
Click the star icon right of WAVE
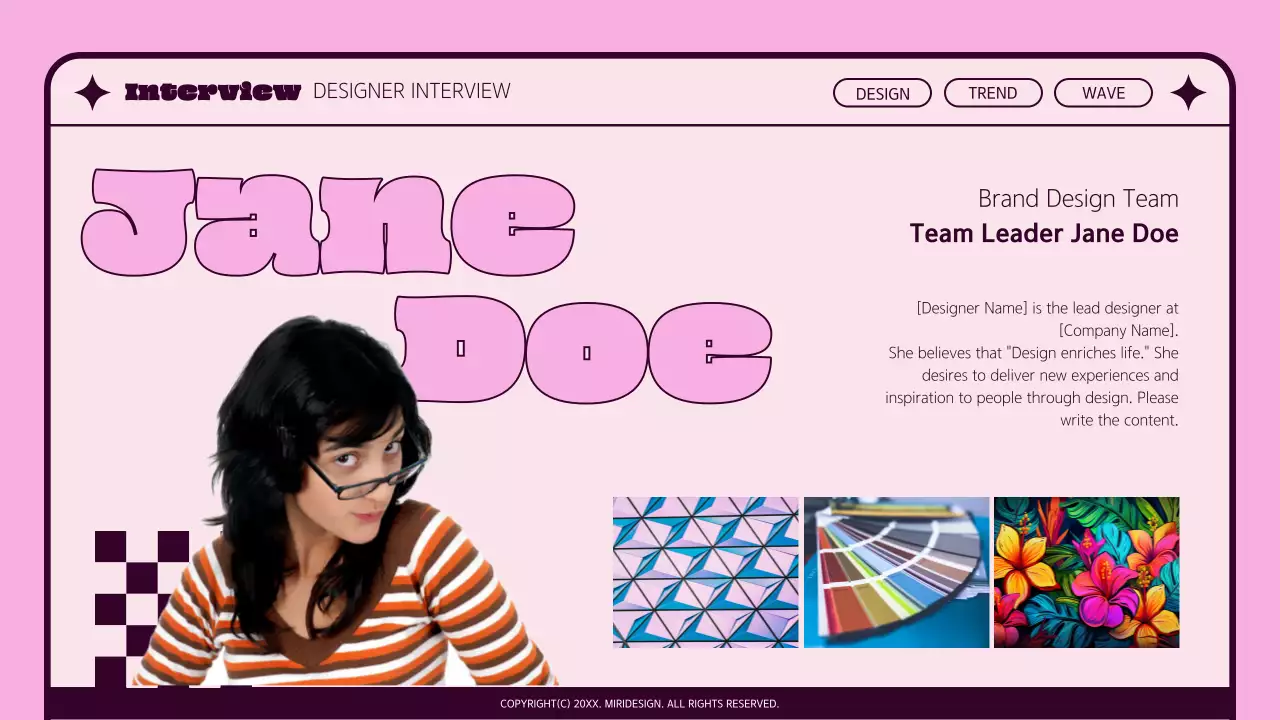click(x=1188, y=93)
